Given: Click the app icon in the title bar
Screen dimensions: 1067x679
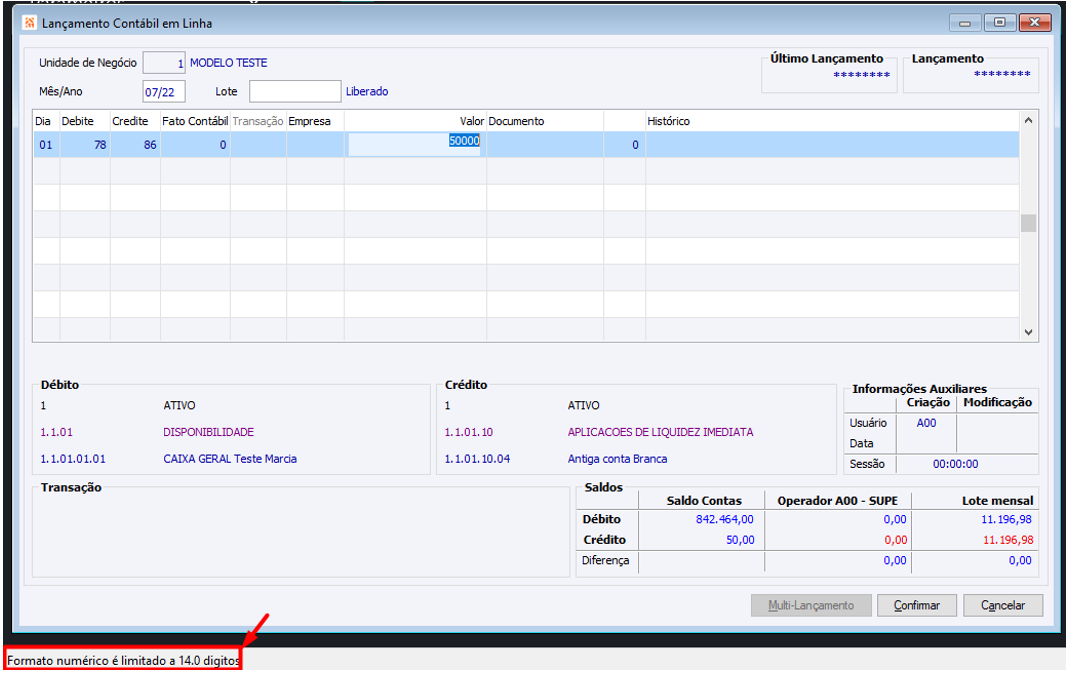Looking at the screenshot, I should (x=29, y=23).
